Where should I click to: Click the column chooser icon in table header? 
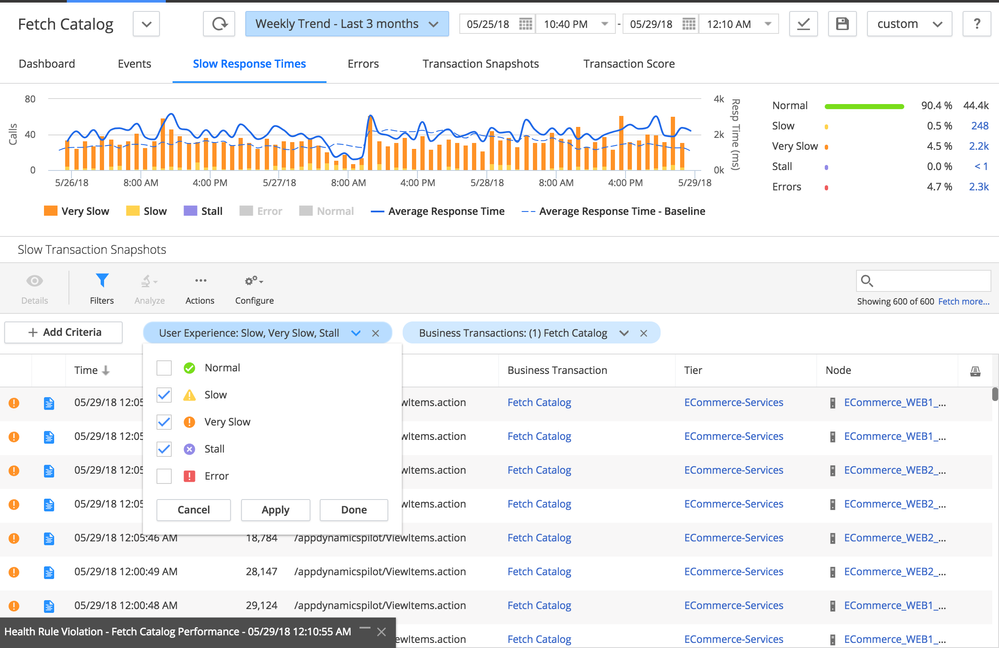tap(975, 371)
